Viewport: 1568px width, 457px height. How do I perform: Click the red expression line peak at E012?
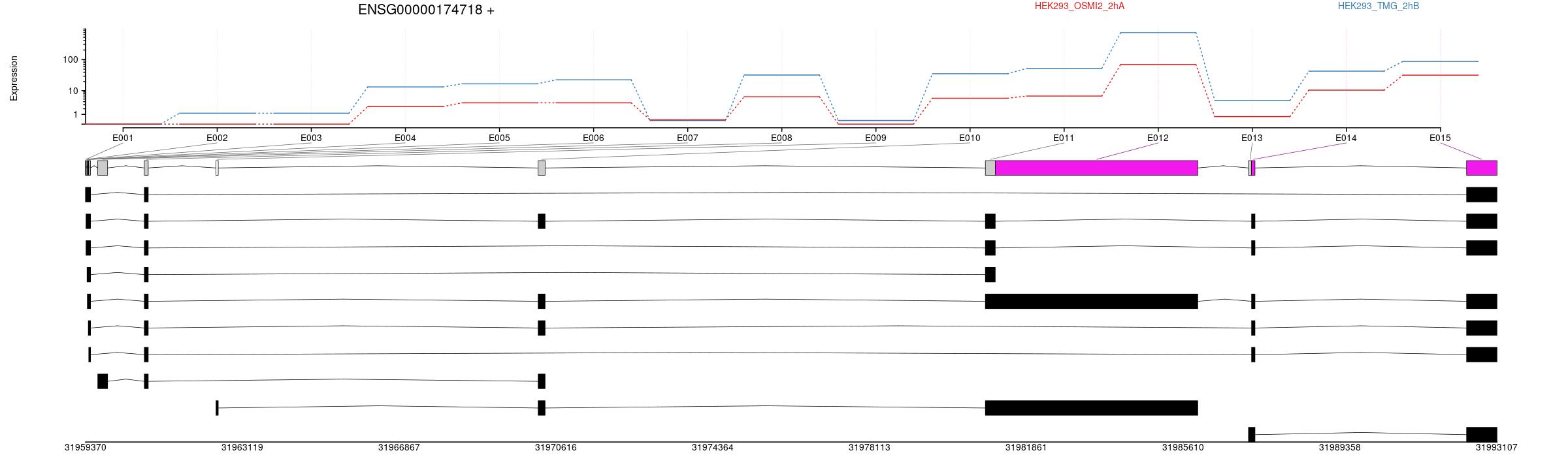click(x=1158, y=65)
